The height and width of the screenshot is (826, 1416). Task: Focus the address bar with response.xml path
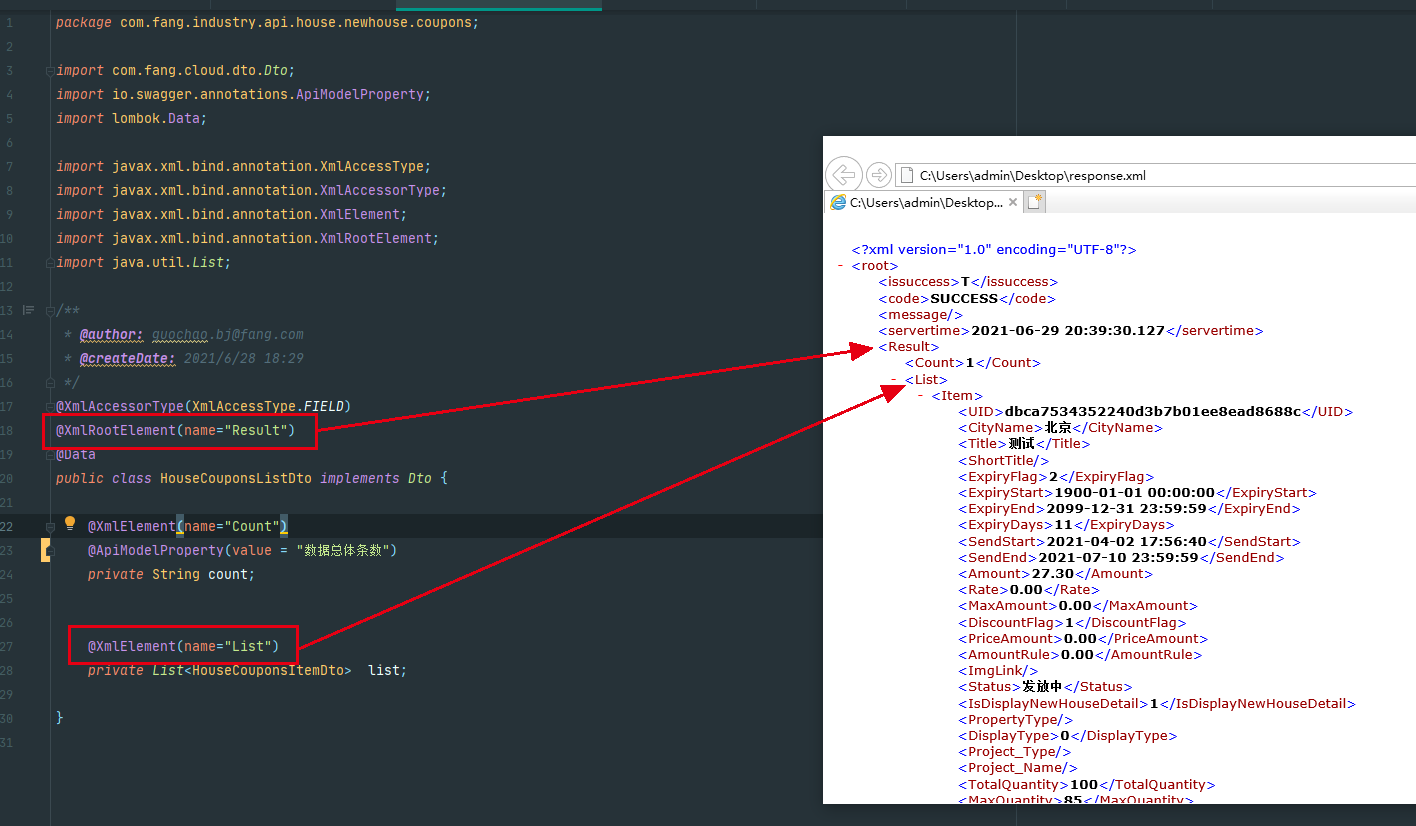pyautogui.click(x=1155, y=175)
